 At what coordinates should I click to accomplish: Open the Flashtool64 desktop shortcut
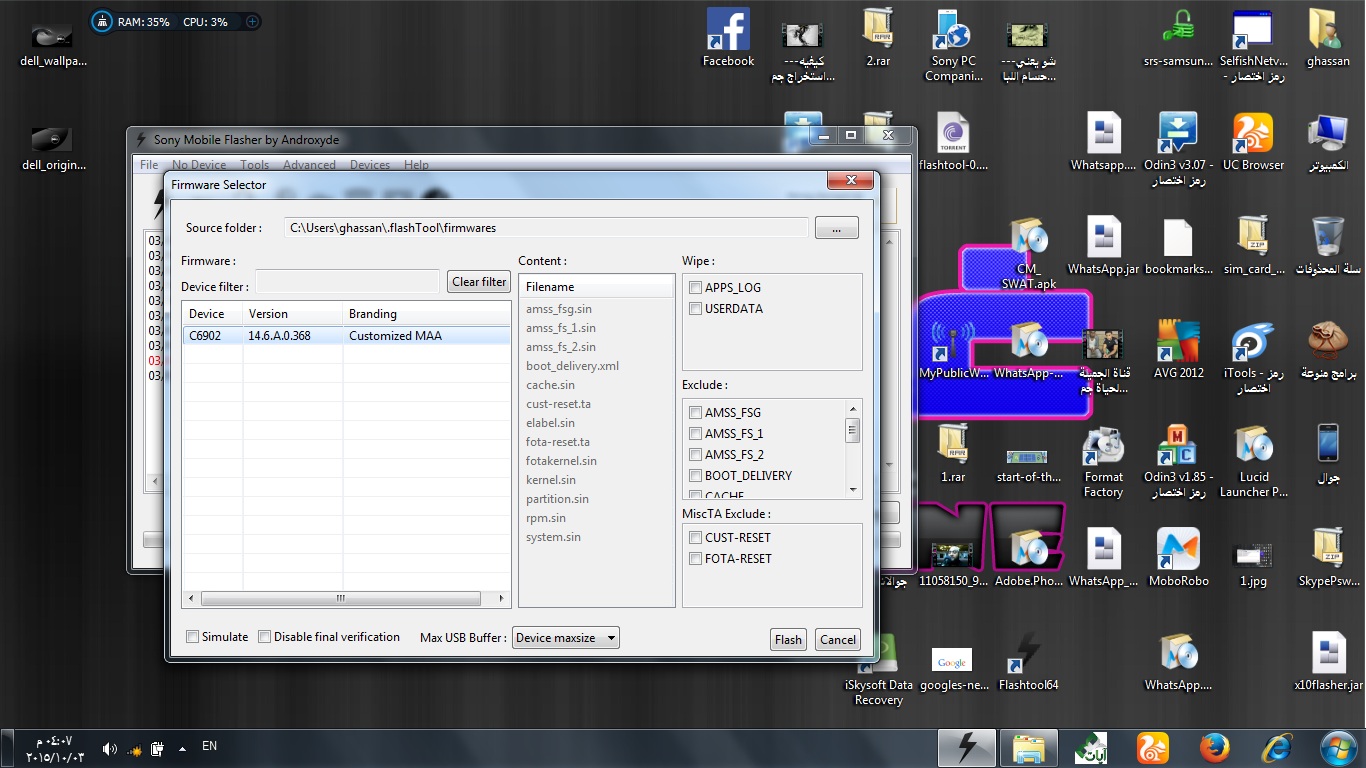(x=1028, y=661)
